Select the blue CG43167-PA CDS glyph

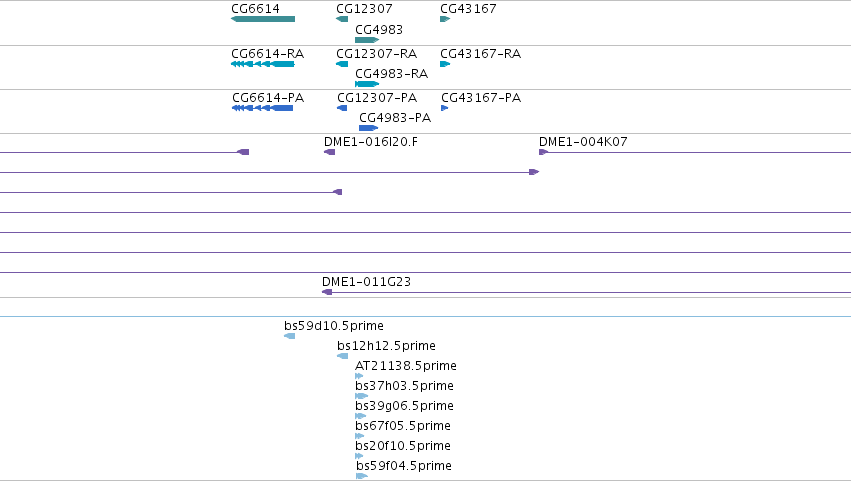pyautogui.click(x=444, y=108)
